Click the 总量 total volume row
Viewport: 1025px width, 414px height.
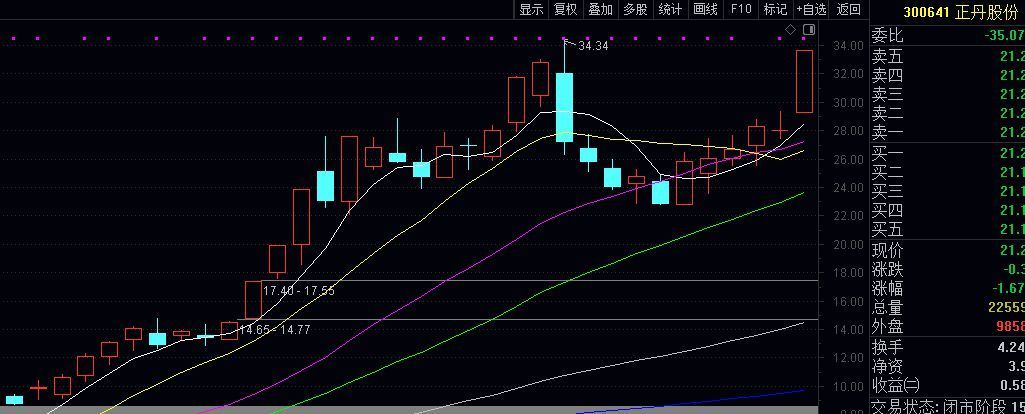(947, 307)
